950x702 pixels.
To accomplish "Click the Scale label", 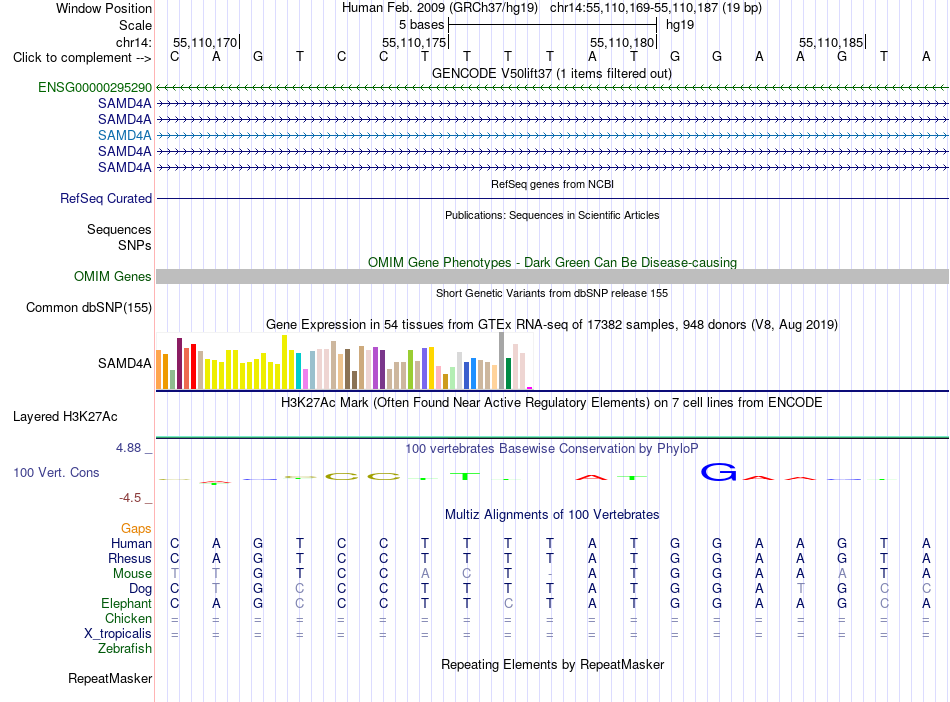I will click(x=135, y=25).
